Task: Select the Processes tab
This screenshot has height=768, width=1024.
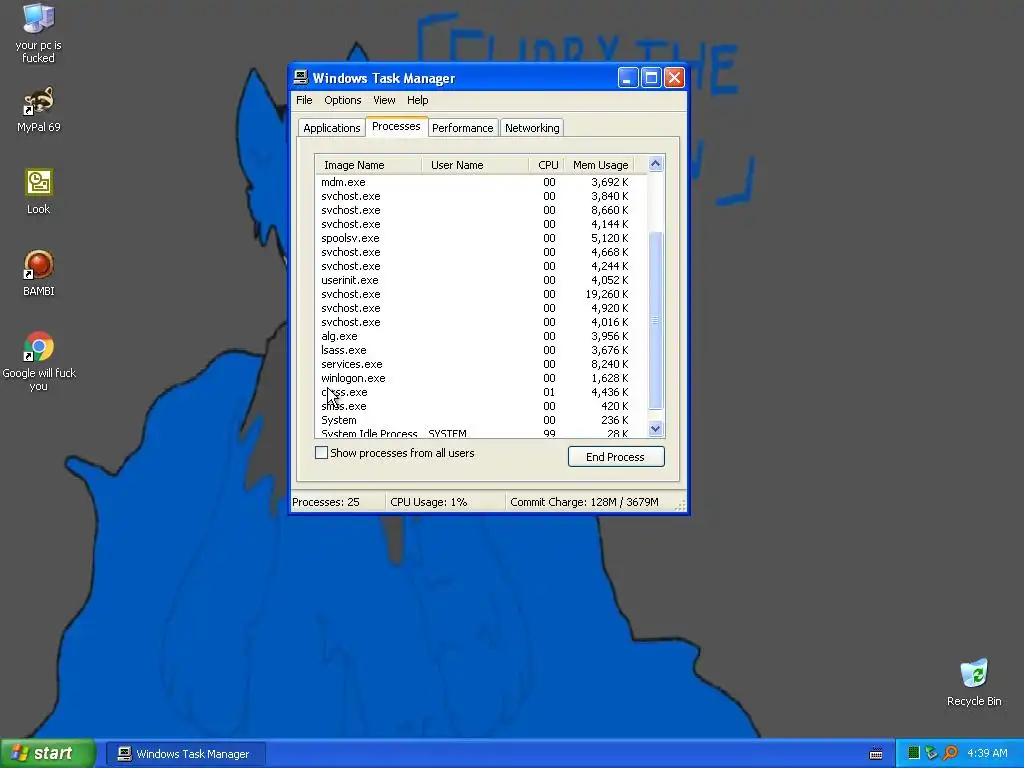Action: point(396,126)
